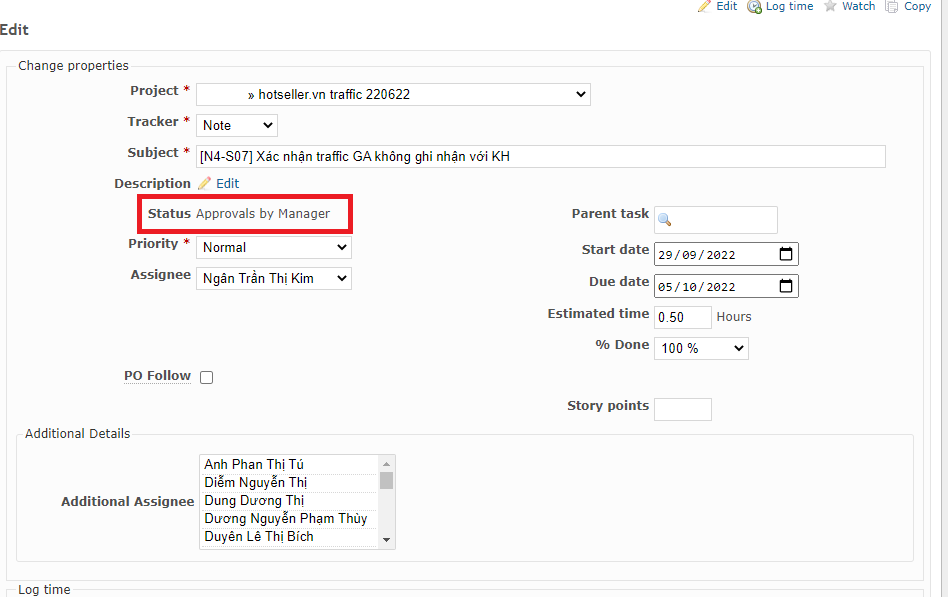Image resolution: width=948 pixels, height=597 pixels.
Task: Open the Due date calendar picker icon
Action: tap(786, 287)
